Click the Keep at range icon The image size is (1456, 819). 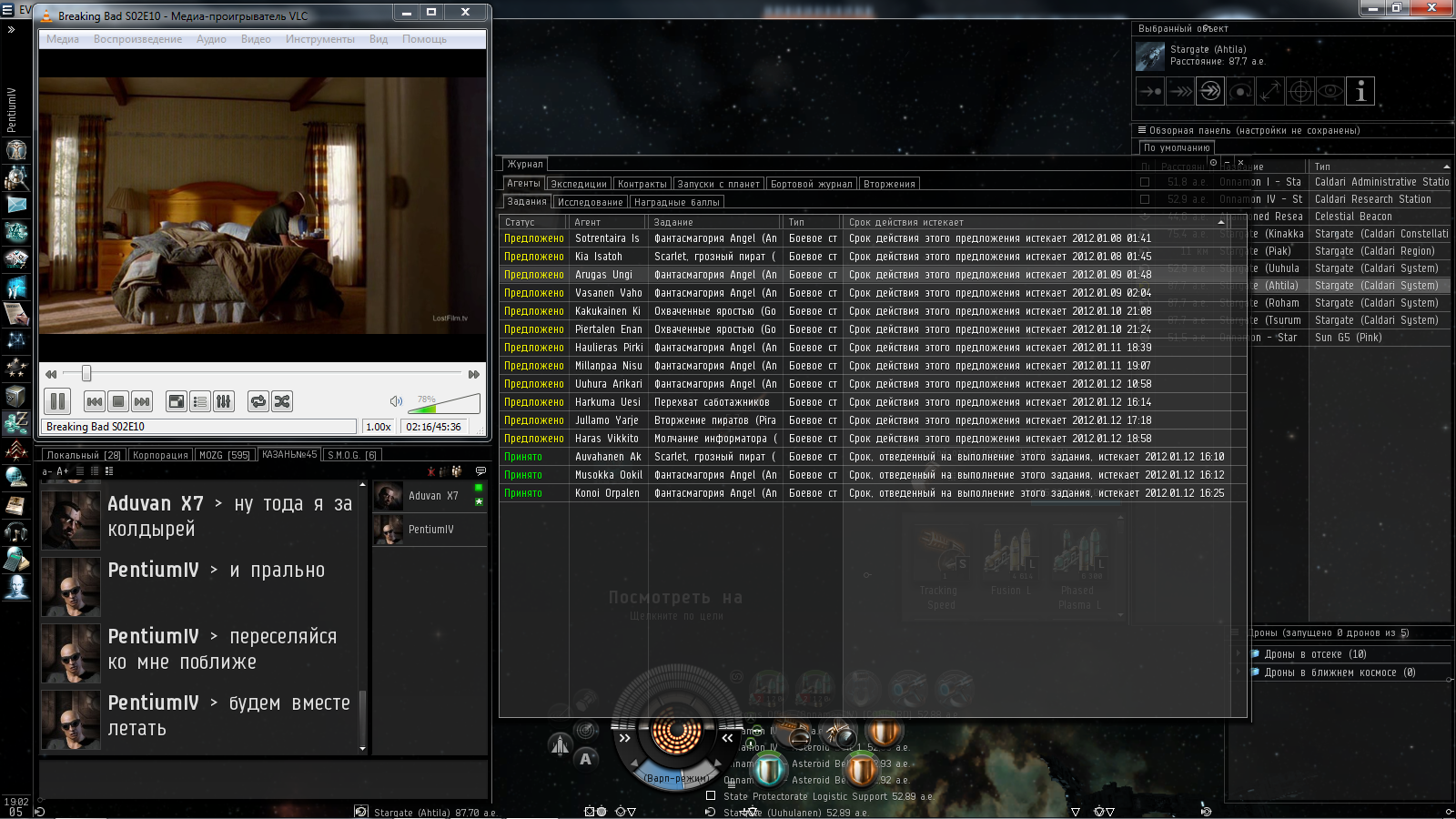click(x=1270, y=91)
